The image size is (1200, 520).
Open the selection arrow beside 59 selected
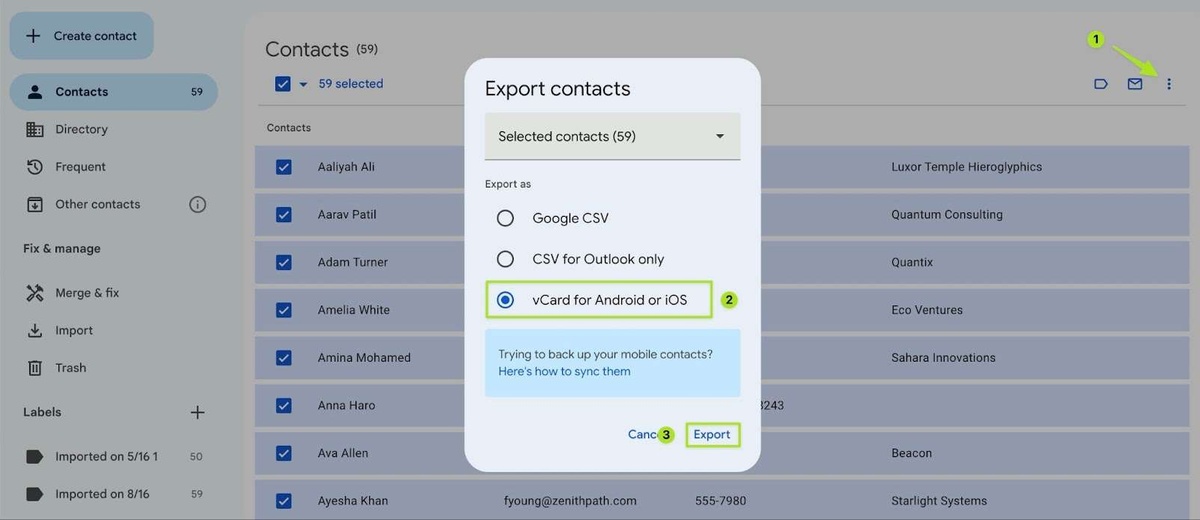tap(303, 84)
